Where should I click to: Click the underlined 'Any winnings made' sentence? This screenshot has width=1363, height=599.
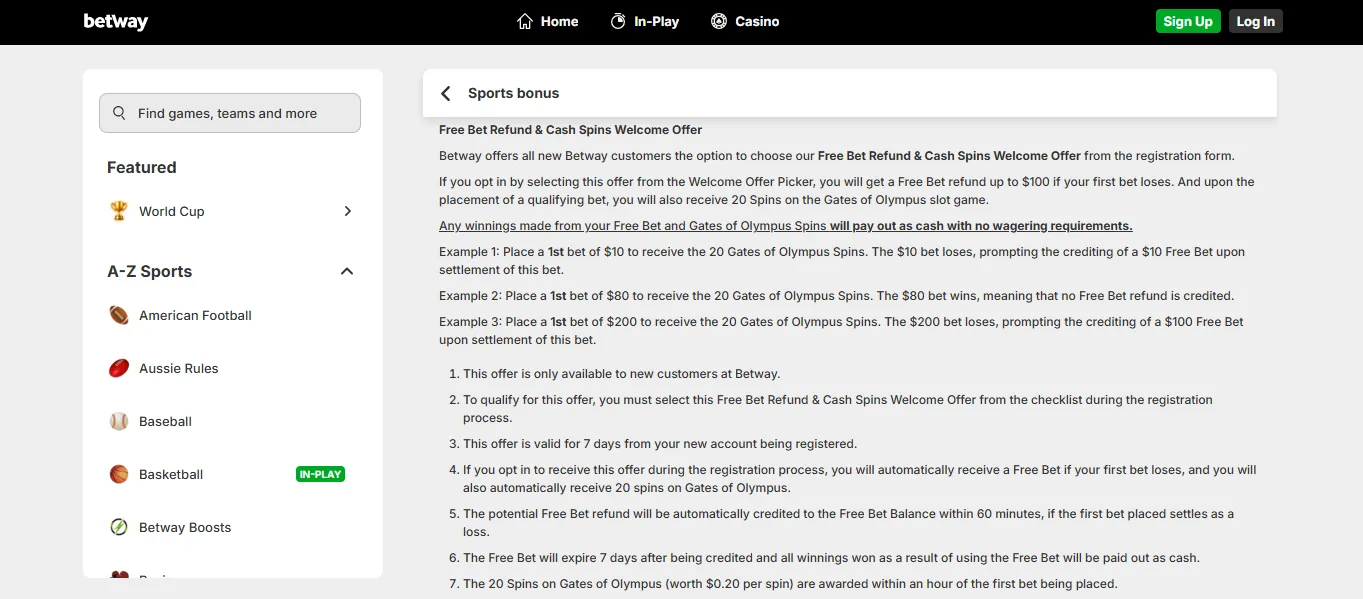click(x=786, y=226)
